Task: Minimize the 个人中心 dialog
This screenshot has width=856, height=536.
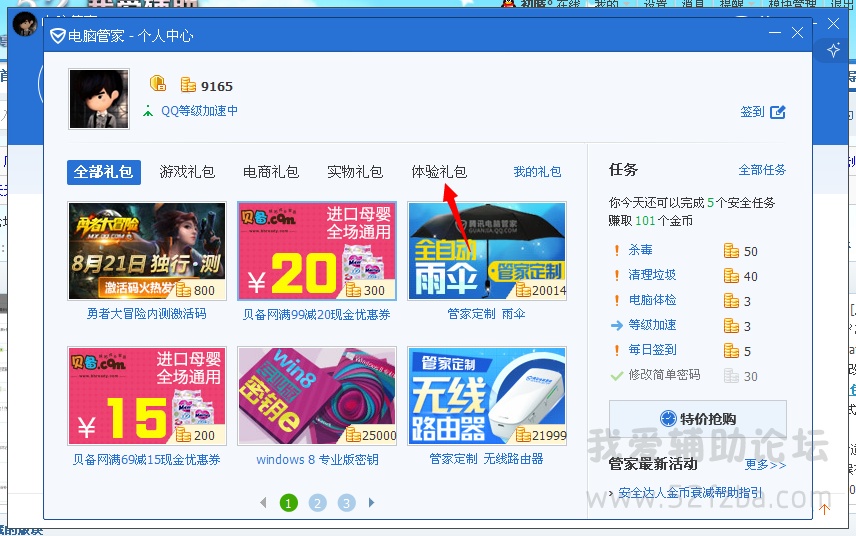Action: 775,33
